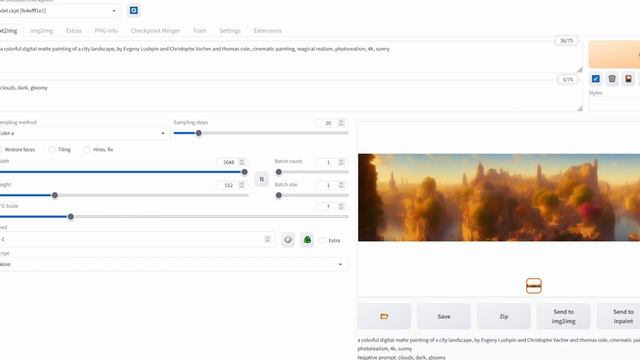
Task: Switch to img2img tab
Action: coord(41,31)
